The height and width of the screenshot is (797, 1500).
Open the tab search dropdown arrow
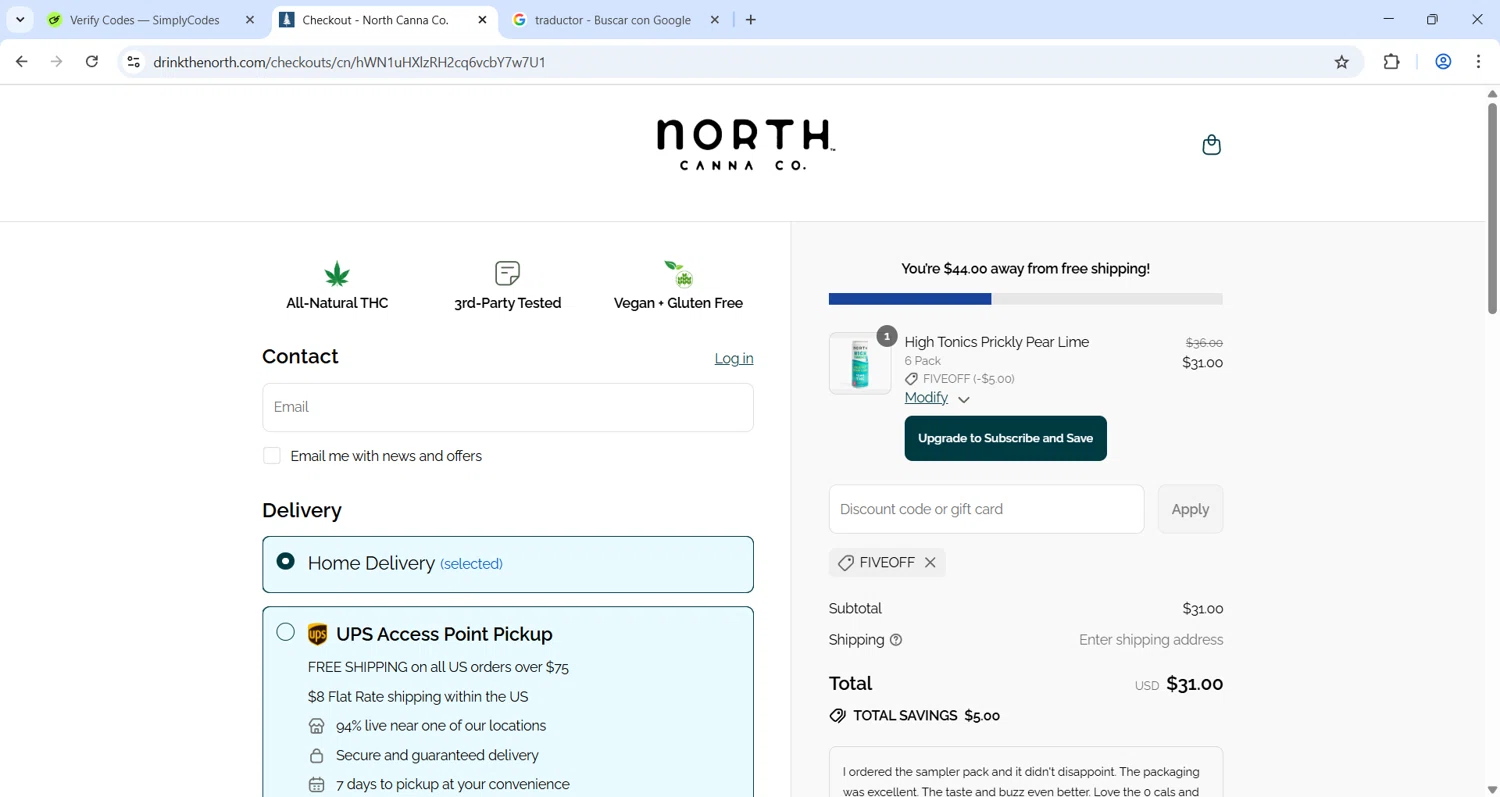point(20,20)
